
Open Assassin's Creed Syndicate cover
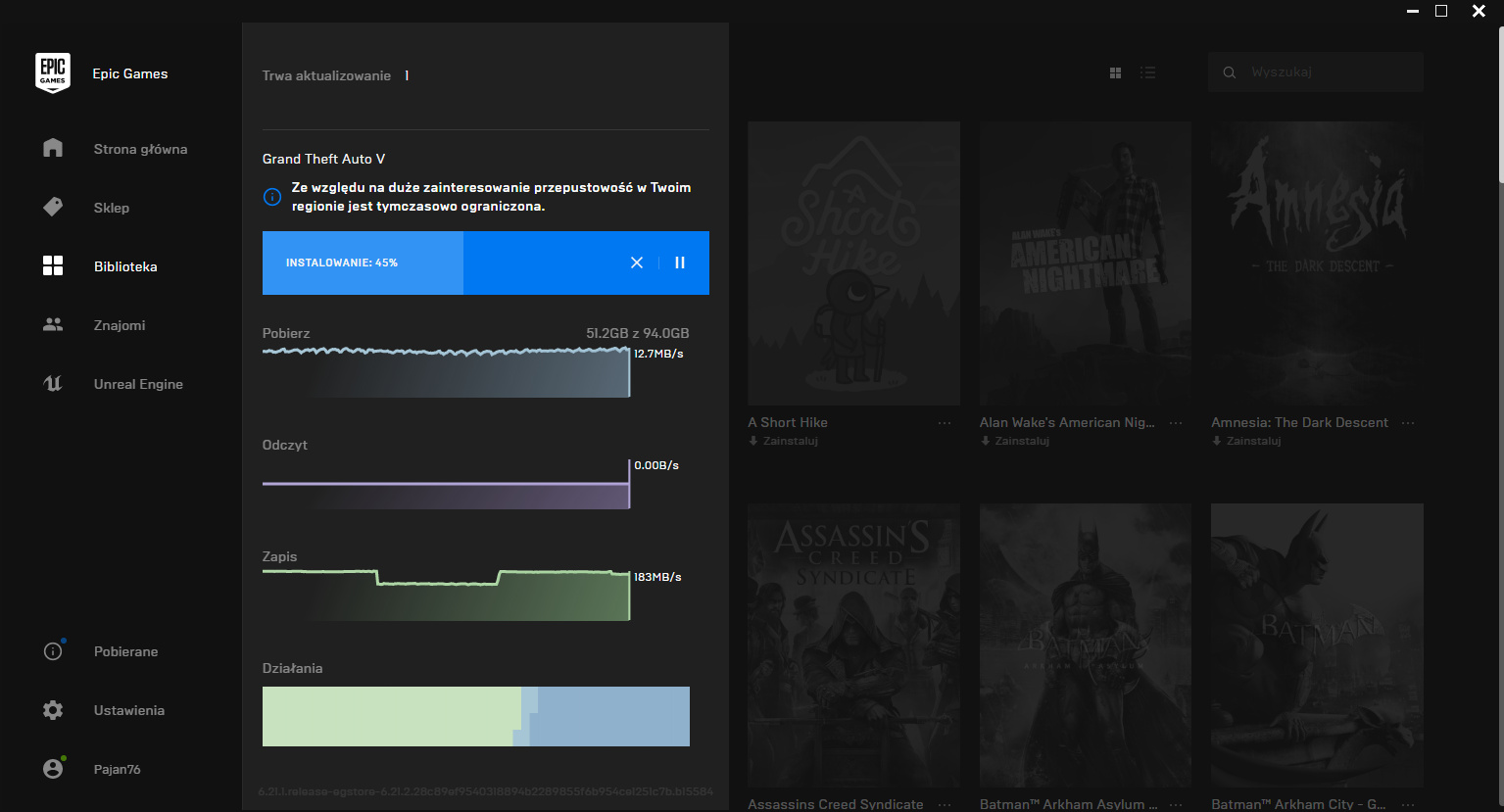(853, 645)
